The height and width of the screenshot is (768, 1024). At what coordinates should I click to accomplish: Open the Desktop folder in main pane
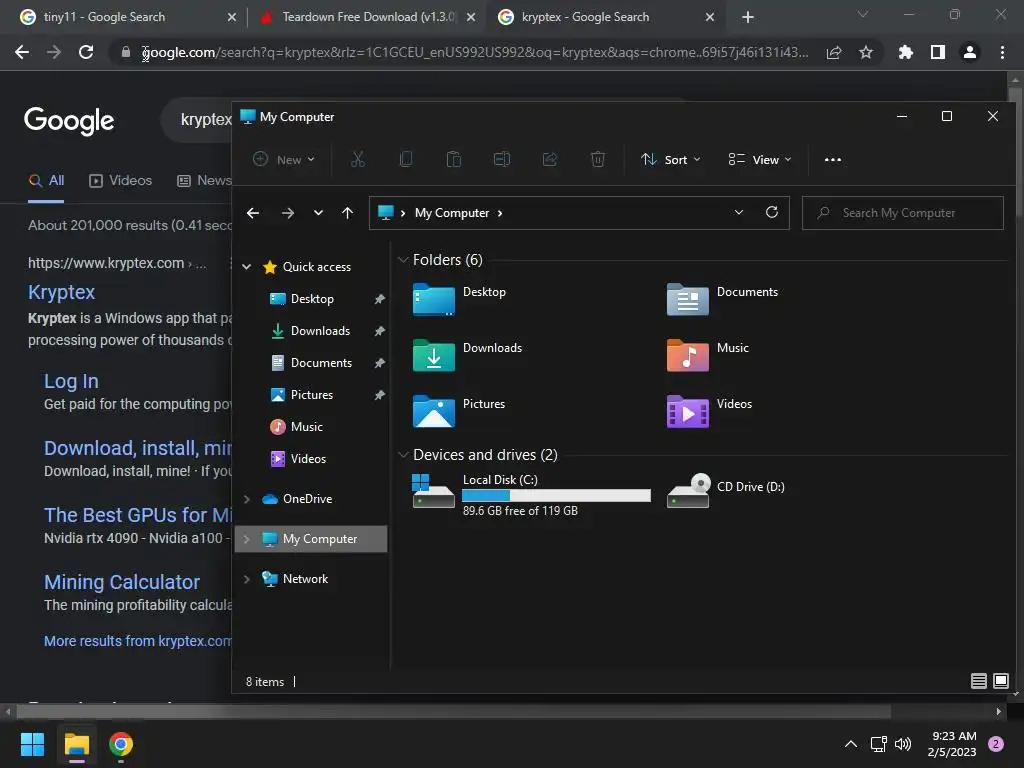459,299
